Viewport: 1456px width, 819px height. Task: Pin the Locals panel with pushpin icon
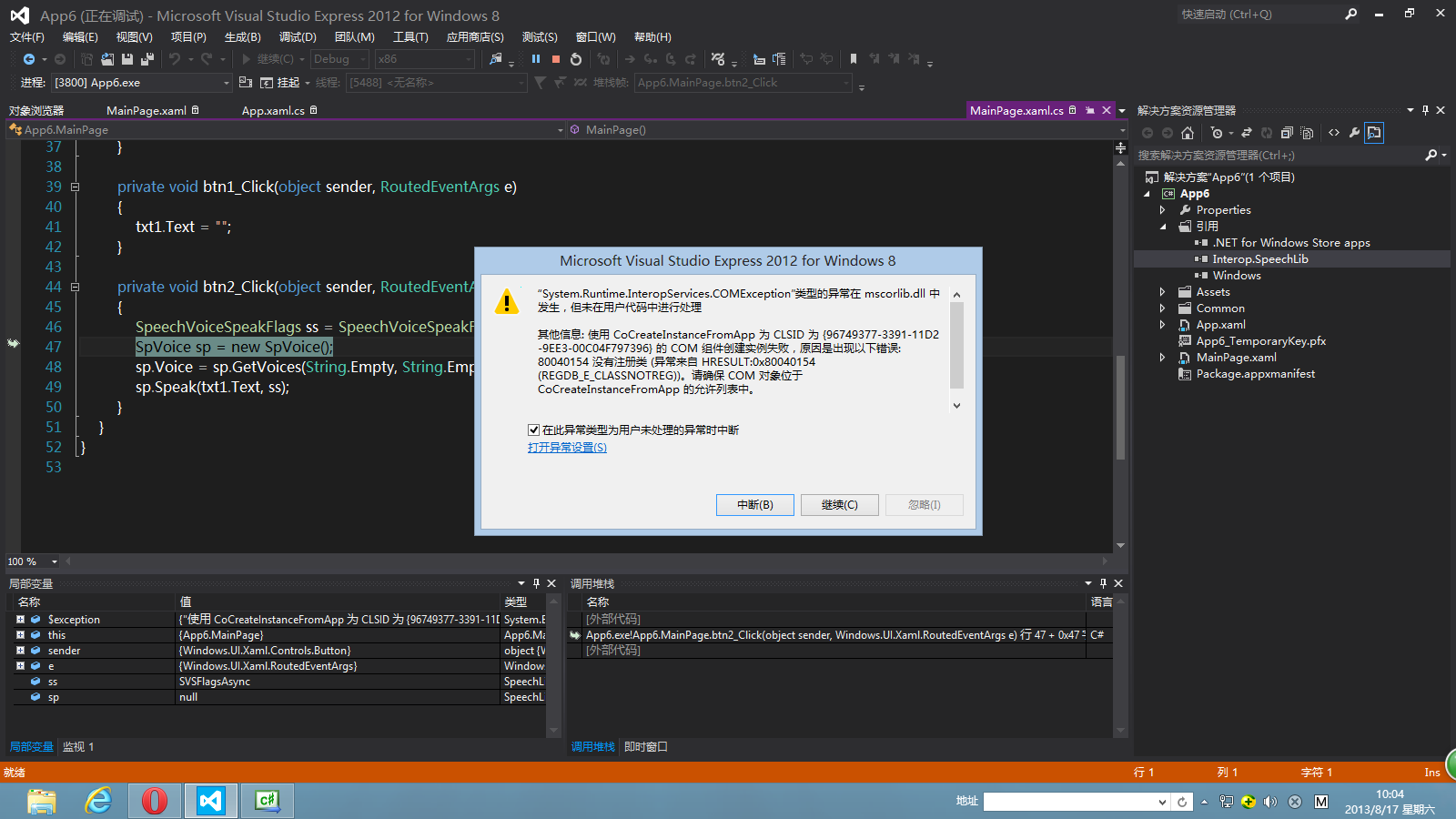click(x=536, y=583)
